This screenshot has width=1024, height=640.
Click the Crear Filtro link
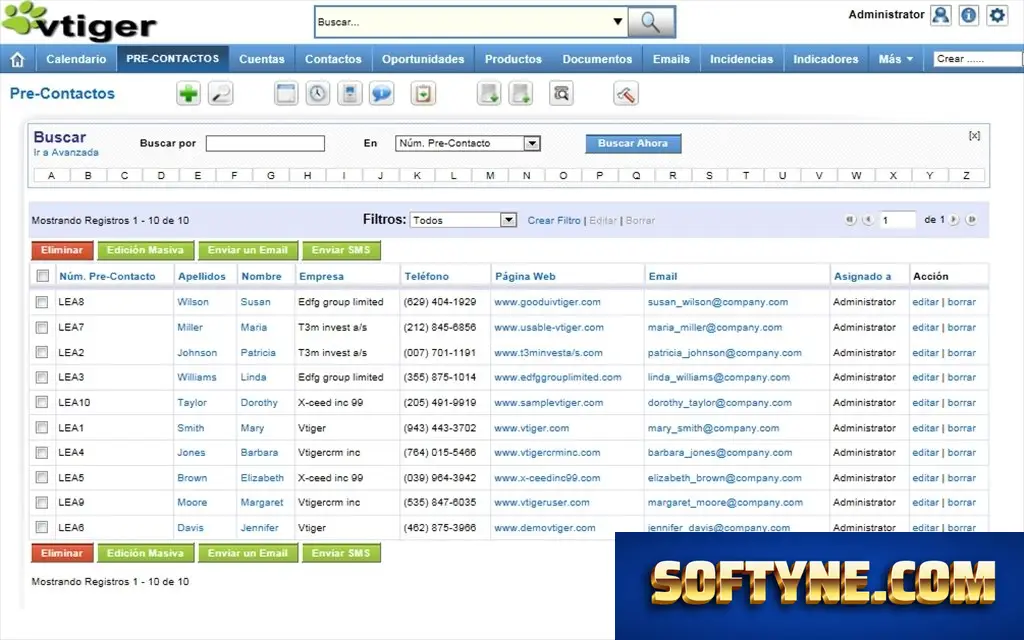[554, 220]
